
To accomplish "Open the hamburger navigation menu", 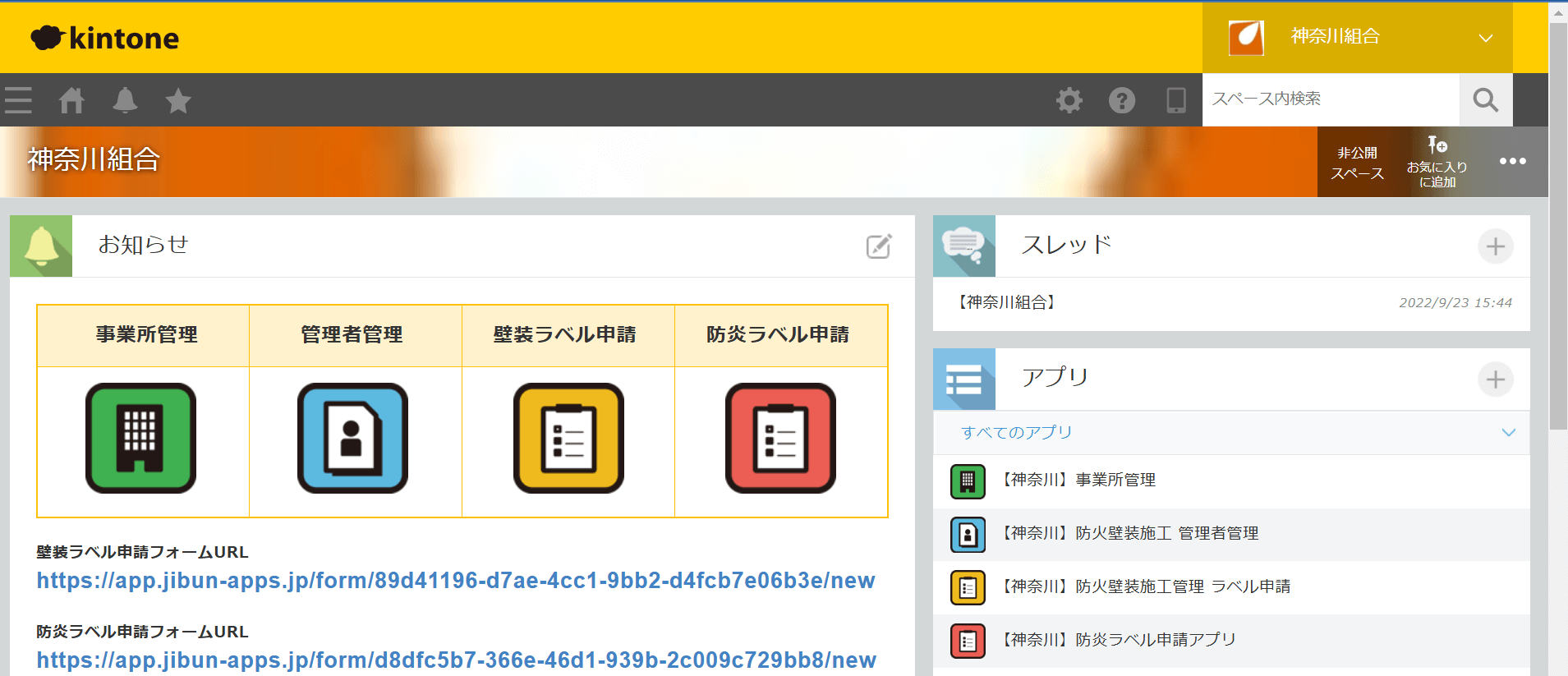I will [x=18, y=100].
